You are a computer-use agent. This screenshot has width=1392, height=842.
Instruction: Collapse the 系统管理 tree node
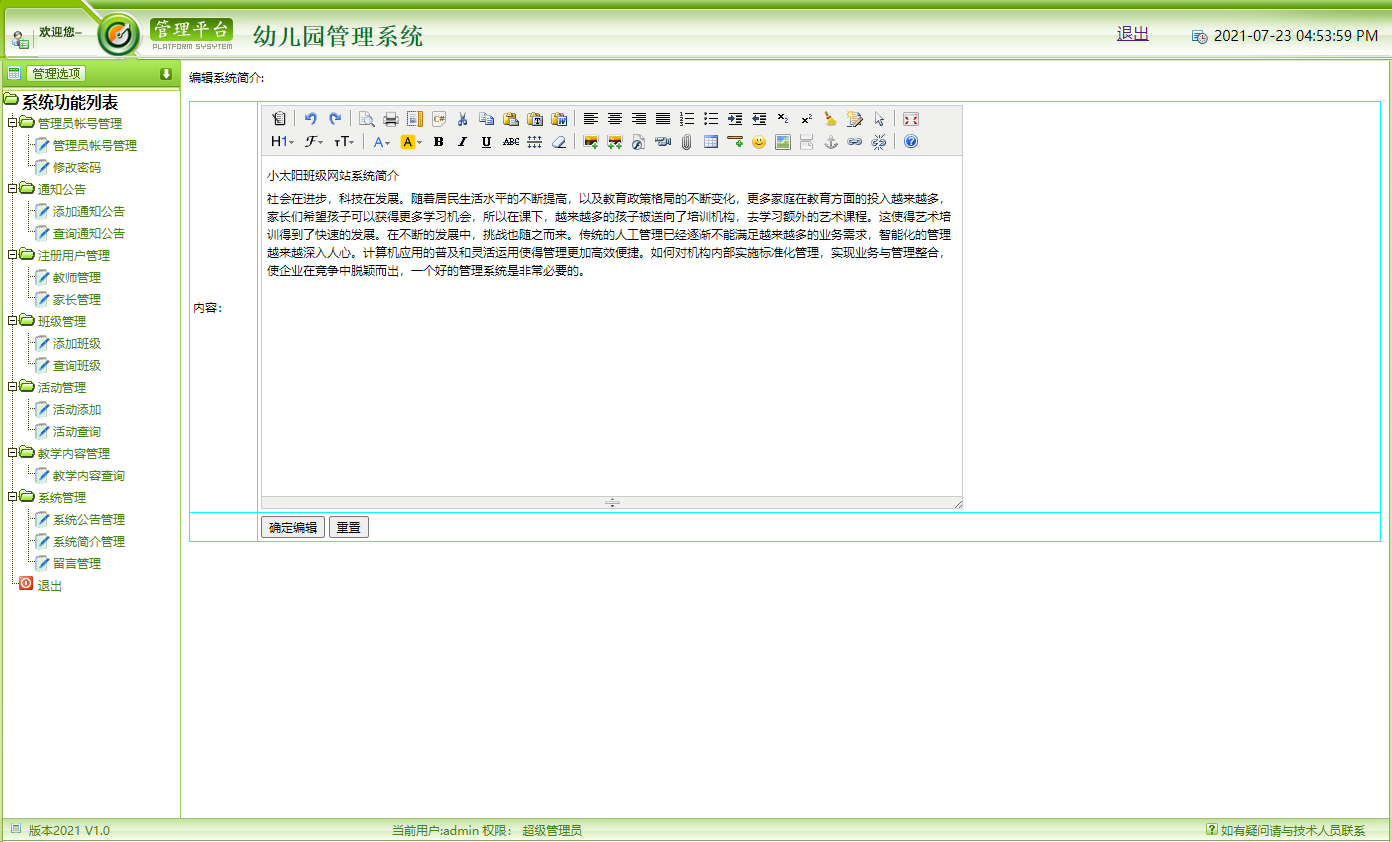pyautogui.click(x=13, y=497)
